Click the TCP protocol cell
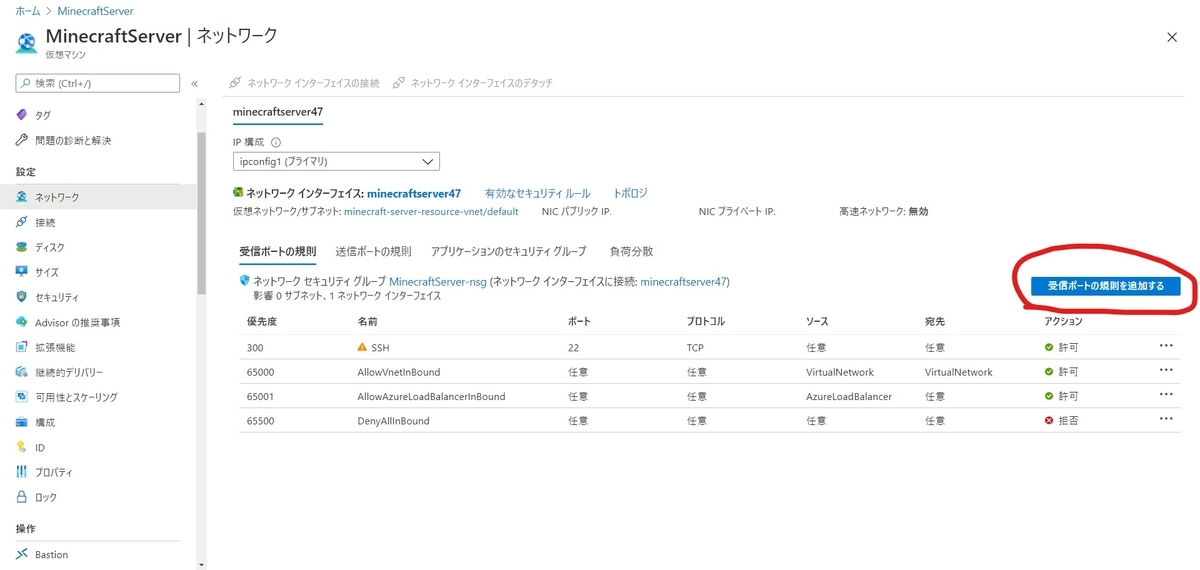 [695, 347]
